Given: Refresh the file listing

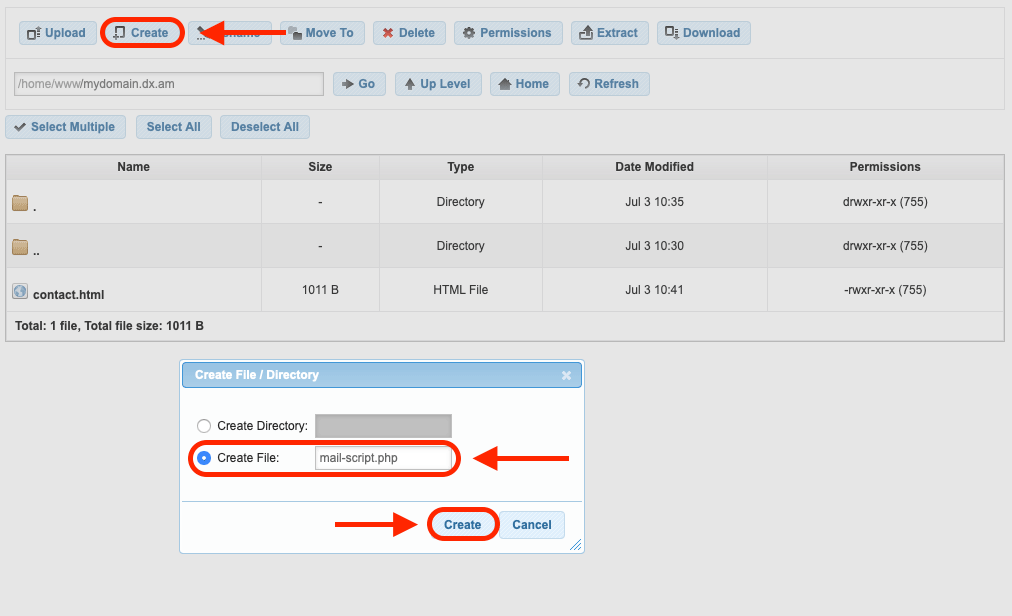Looking at the screenshot, I should point(609,83).
